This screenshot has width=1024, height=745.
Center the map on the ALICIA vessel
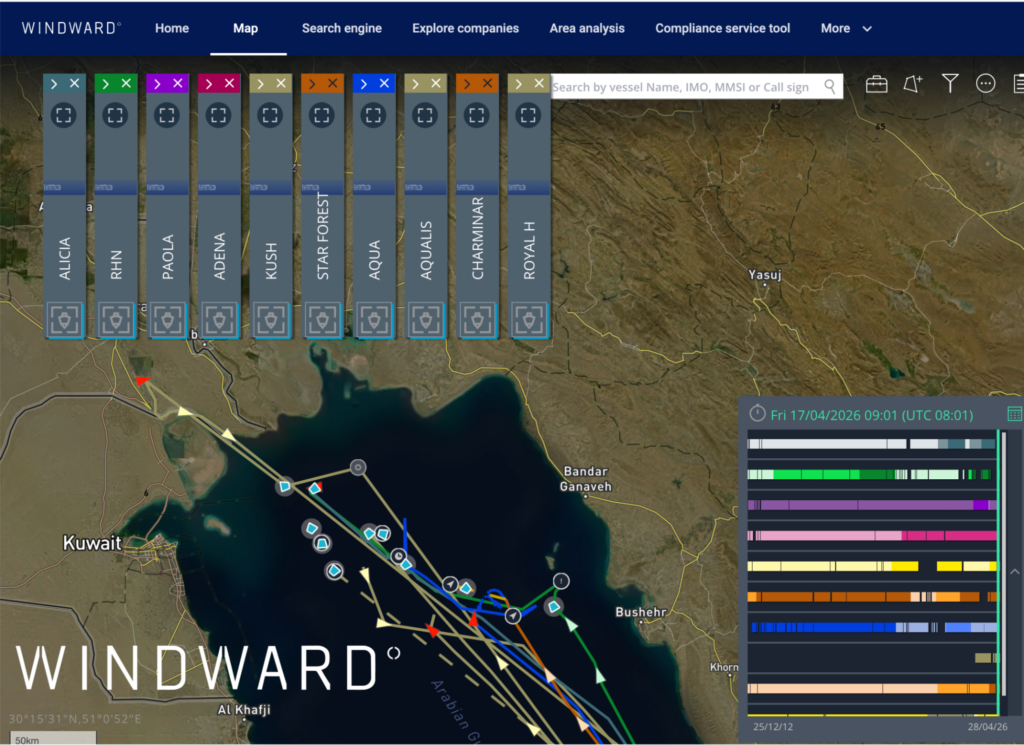click(x=64, y=115)
